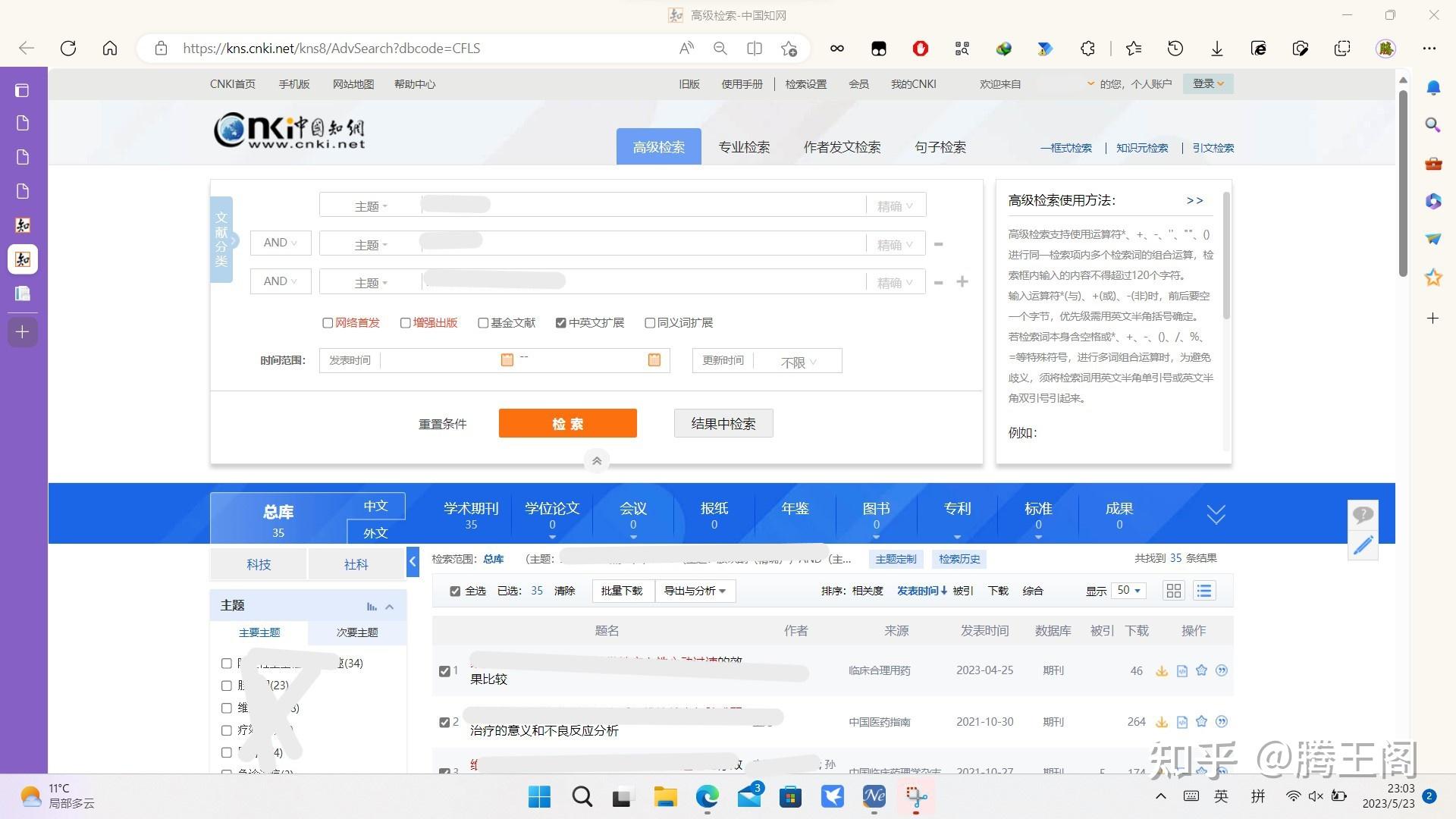
Task: Toggle the 全选 select-all checkbox
Action: point(455,591)
